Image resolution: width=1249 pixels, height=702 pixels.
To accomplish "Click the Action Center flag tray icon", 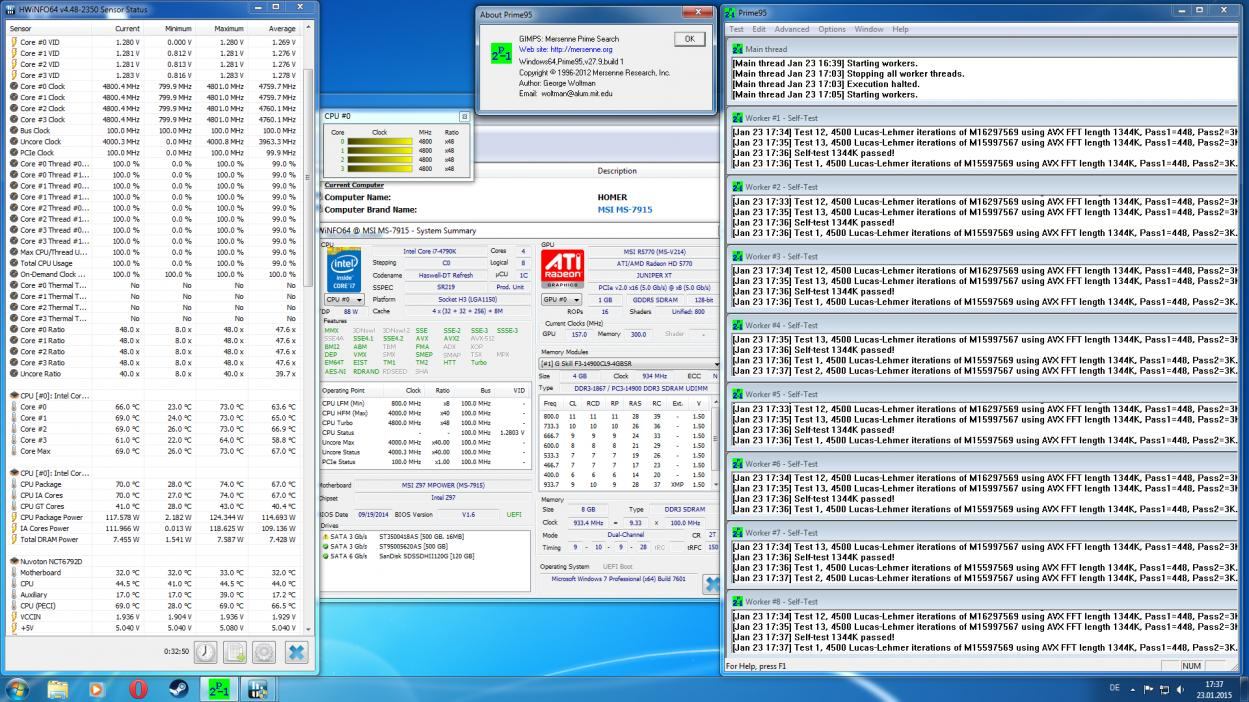I will [x=1149, y=689].
